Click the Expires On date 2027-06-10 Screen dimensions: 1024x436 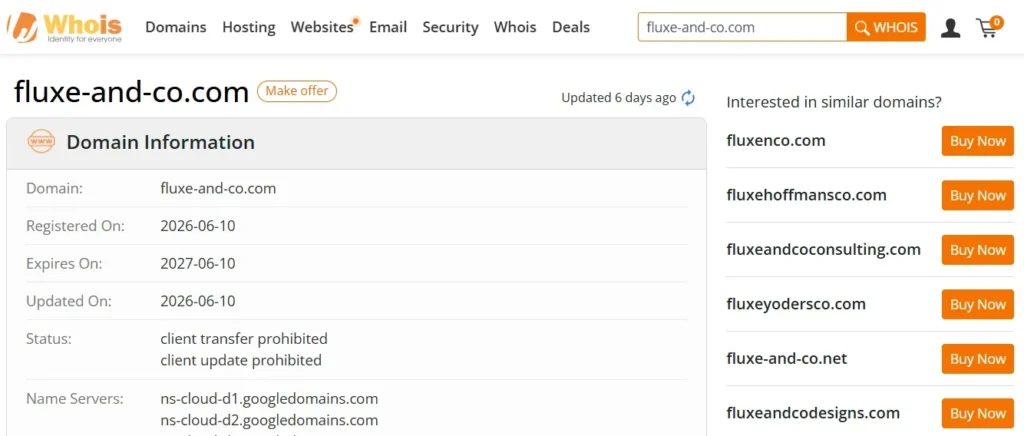198,264
